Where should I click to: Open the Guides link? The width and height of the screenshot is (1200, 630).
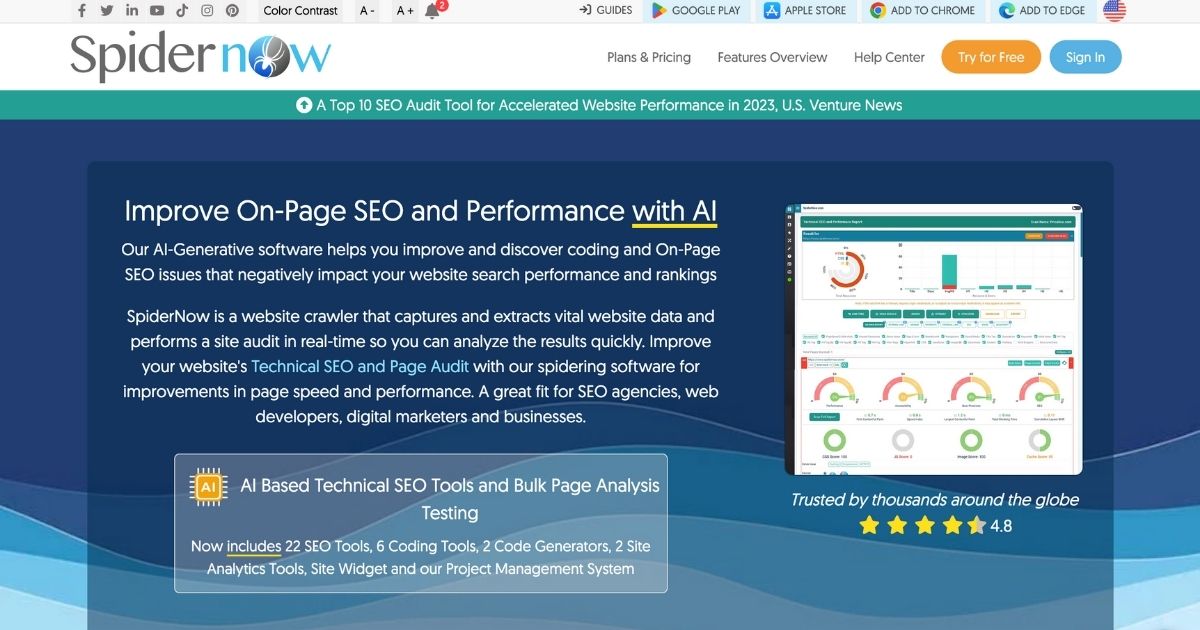coord(606,11)
